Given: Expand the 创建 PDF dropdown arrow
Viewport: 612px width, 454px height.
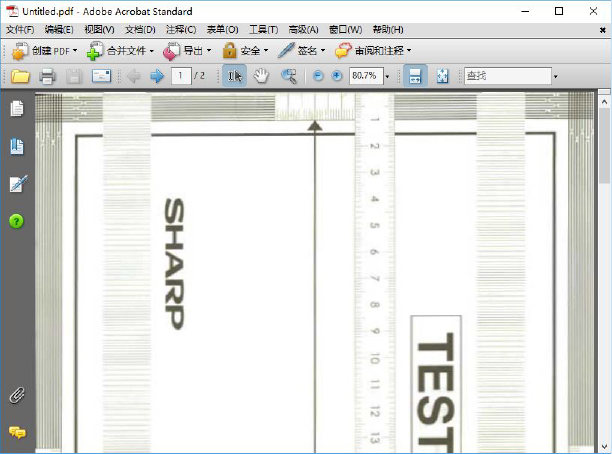Looking at the screenshot, I should tap(75, 51).
